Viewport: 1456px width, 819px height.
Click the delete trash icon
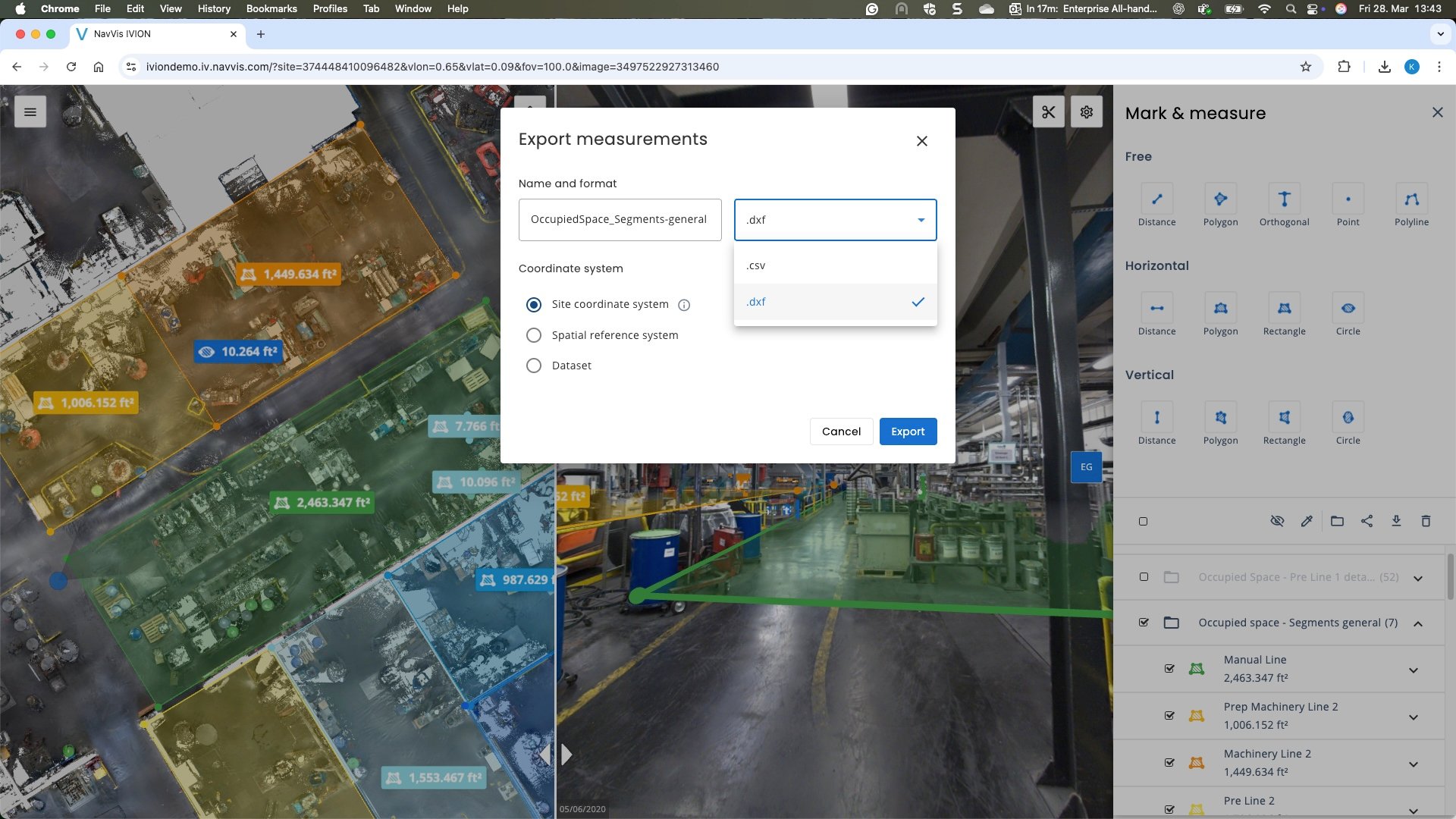pos(1426,521)
